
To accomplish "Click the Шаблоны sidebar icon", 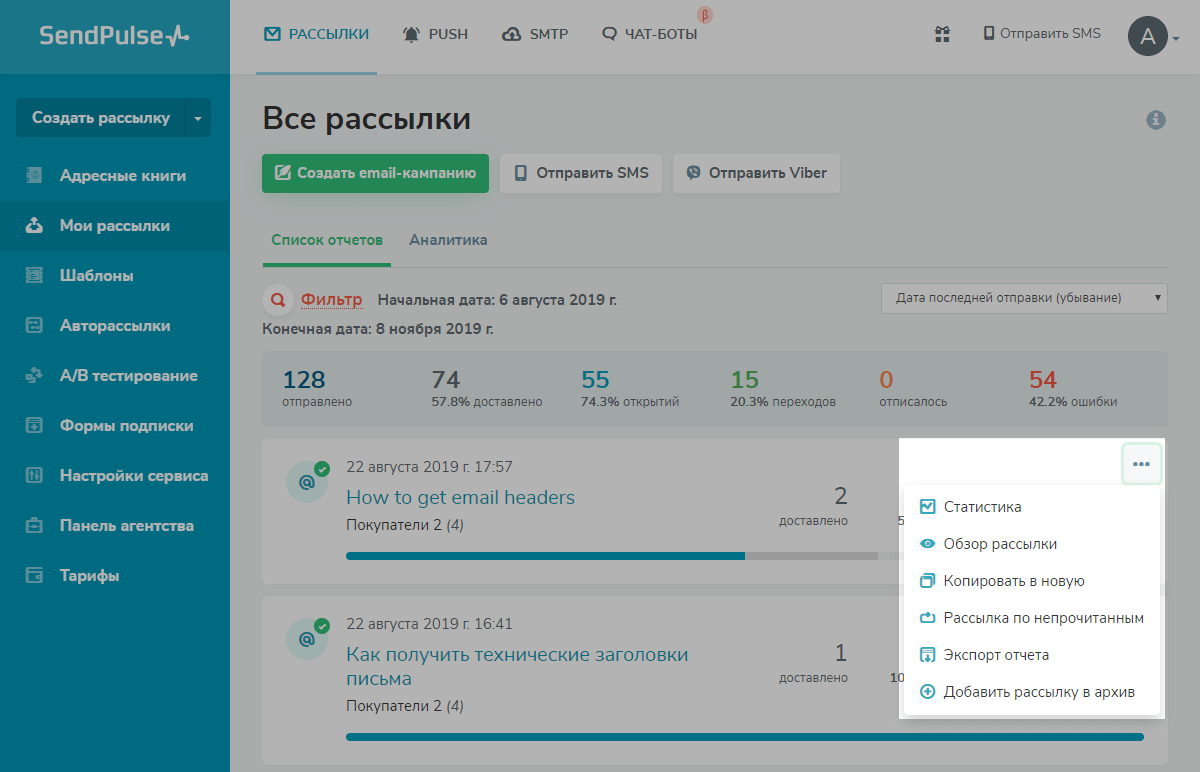I will click(x=34, y=276).
